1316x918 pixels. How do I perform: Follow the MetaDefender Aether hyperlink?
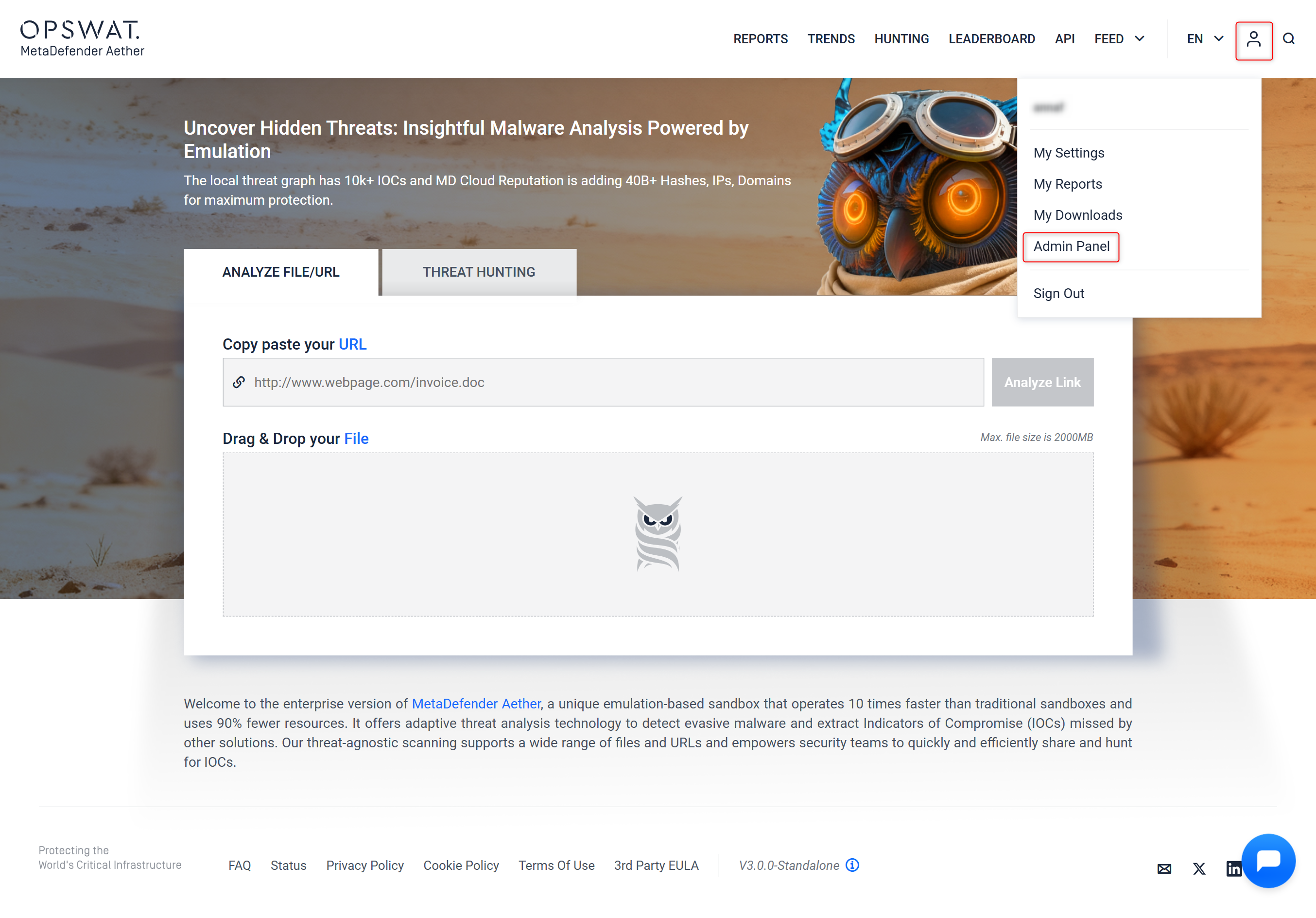click(x=476, y=704)
